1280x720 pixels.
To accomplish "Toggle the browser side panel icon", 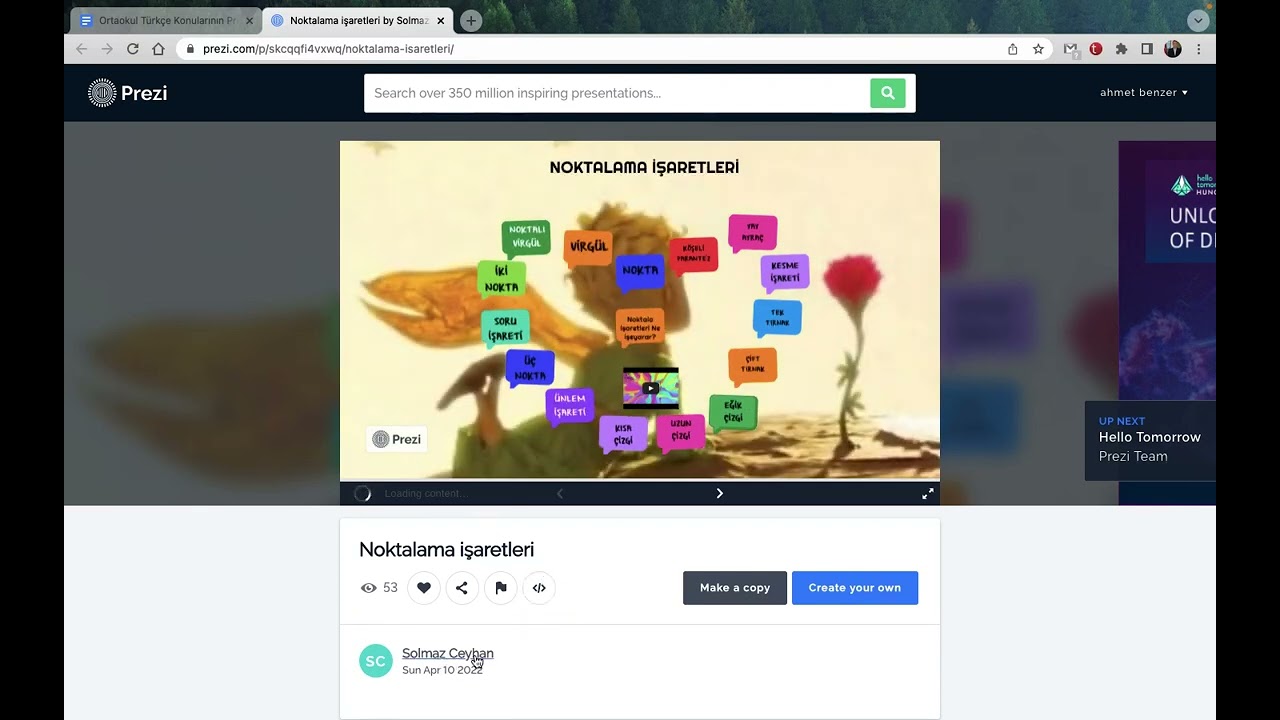I will [1147, 49].
